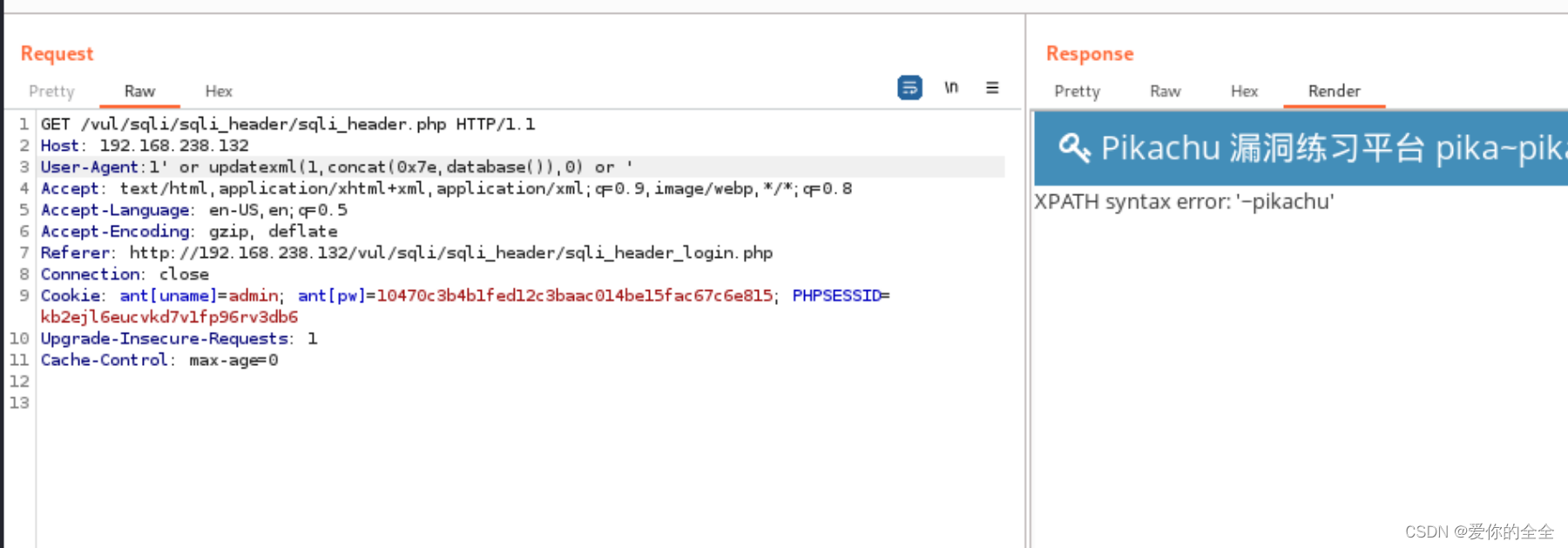Image resolution: width=1568 pixels, height=548 pixels.
Task: Click the magnifier key icon in the Pikachu banner
Action: (1074, 147)
